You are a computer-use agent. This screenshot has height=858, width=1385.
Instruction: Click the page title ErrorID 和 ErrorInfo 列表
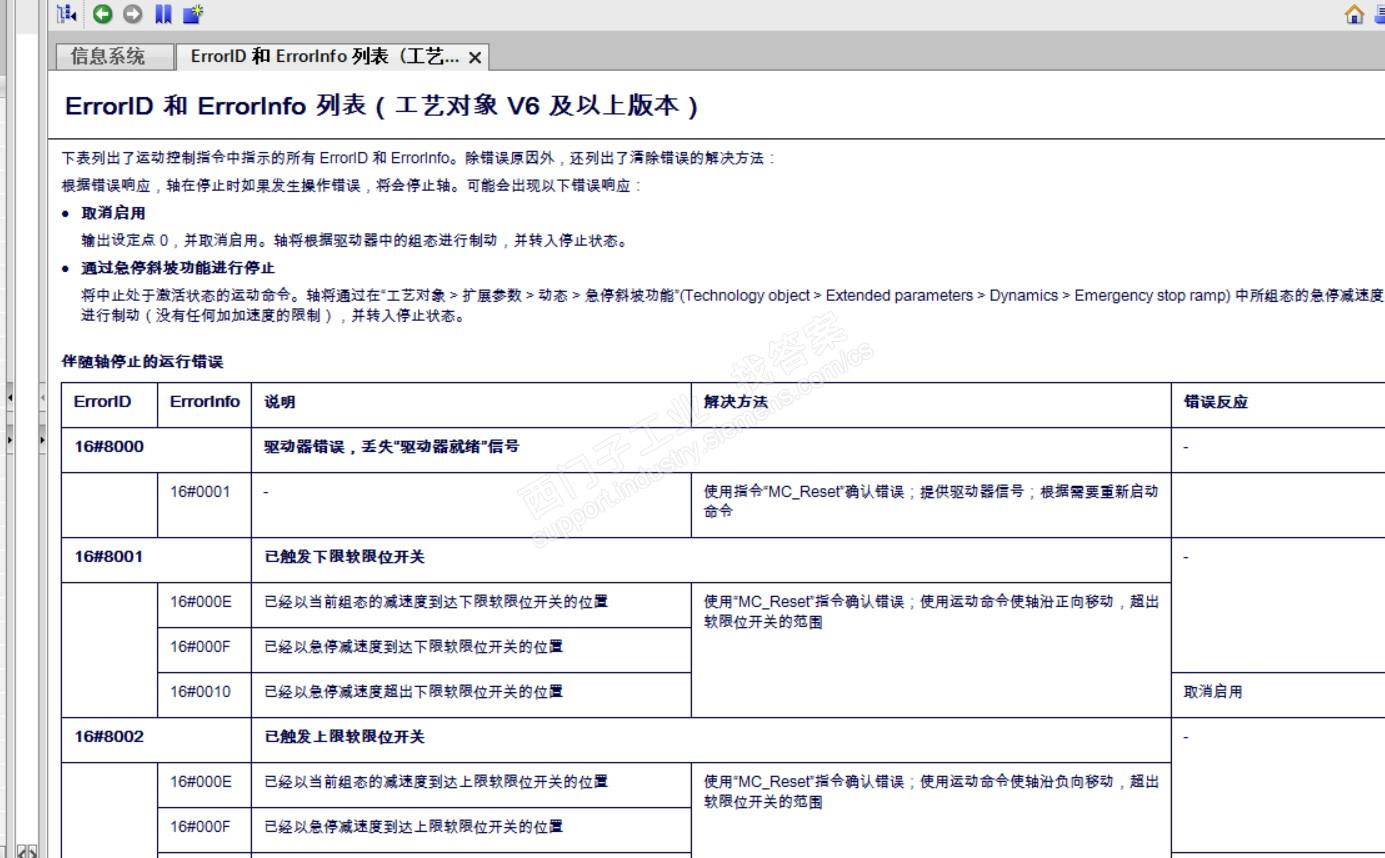coord(381,106)
